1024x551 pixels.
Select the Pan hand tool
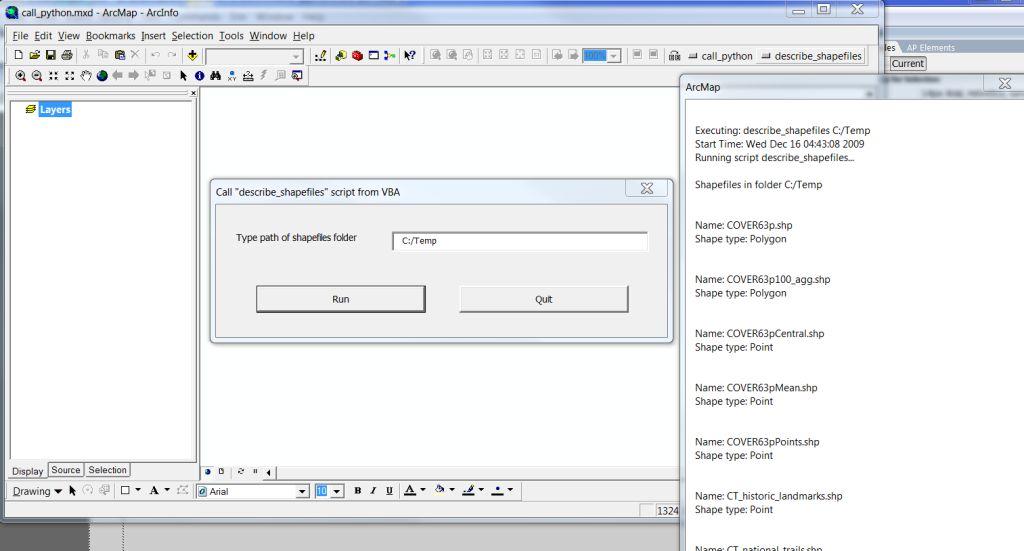click(x=86, y=76)
